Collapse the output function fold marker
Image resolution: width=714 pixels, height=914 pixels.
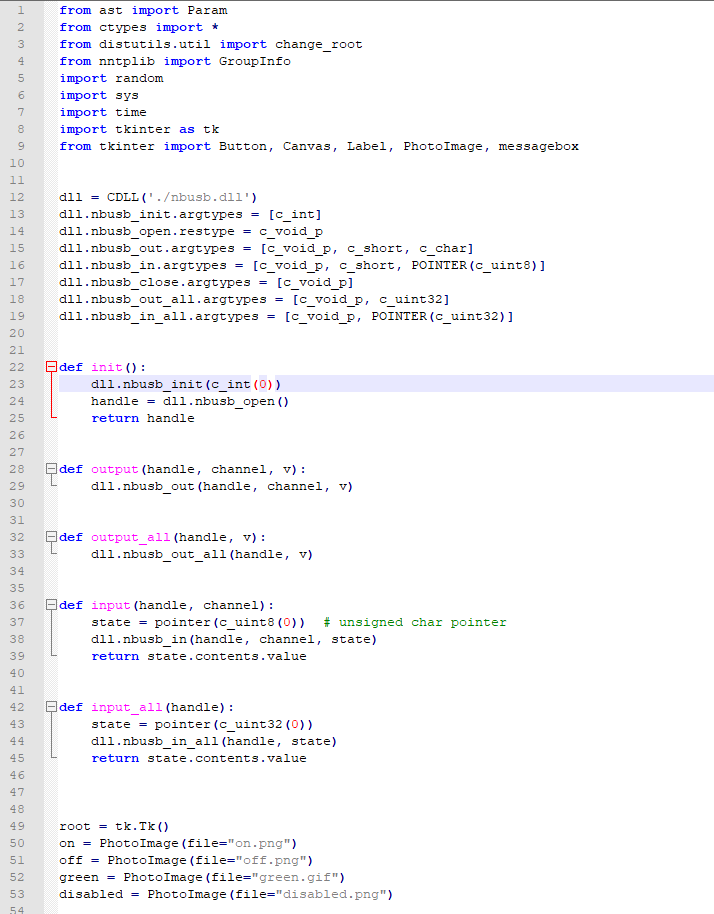pyautogui.click(x=51, y=469)
